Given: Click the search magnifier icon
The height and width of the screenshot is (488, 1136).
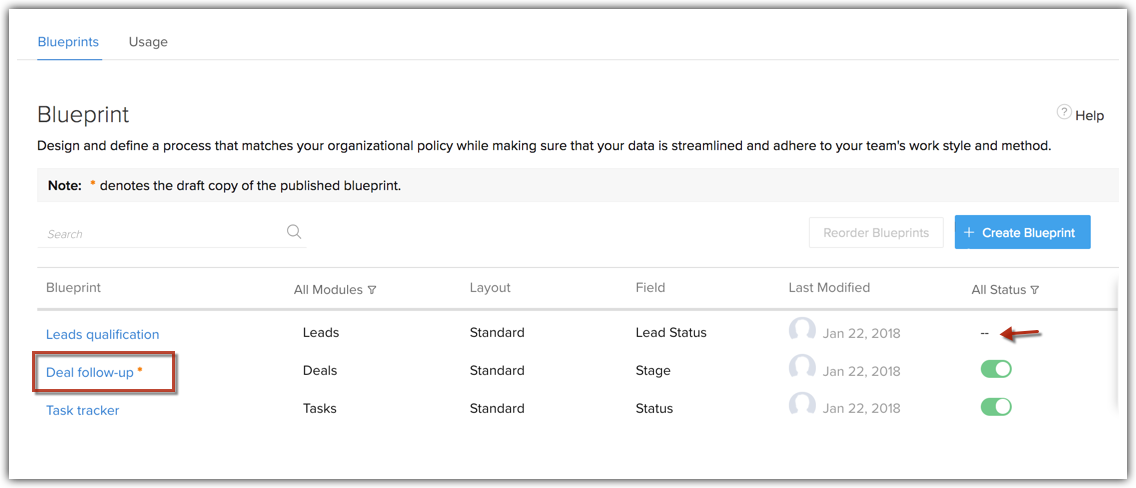Looking at the screenshot, I should pos(294,232).
